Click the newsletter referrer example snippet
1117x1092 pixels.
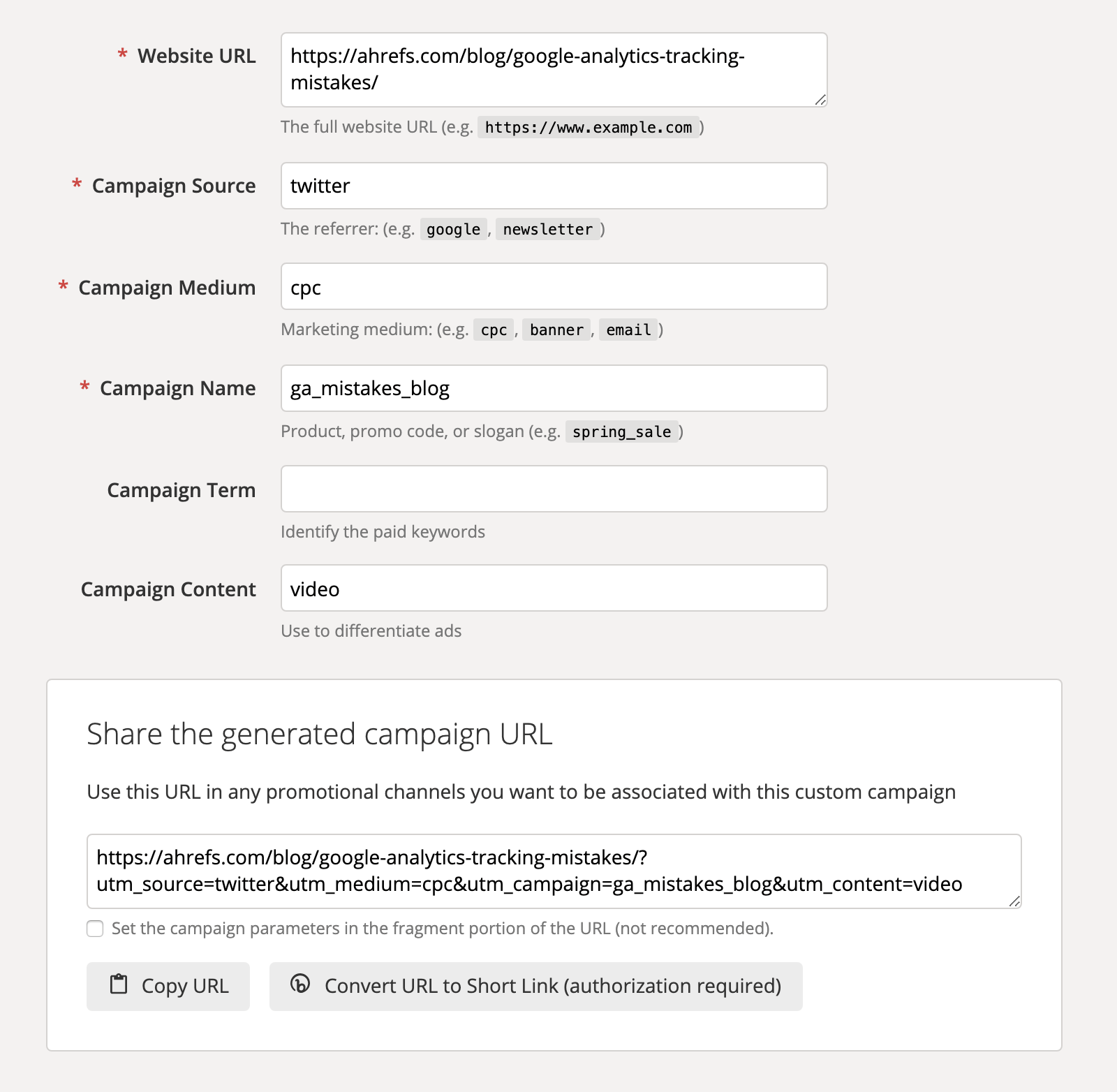(547, 228)
